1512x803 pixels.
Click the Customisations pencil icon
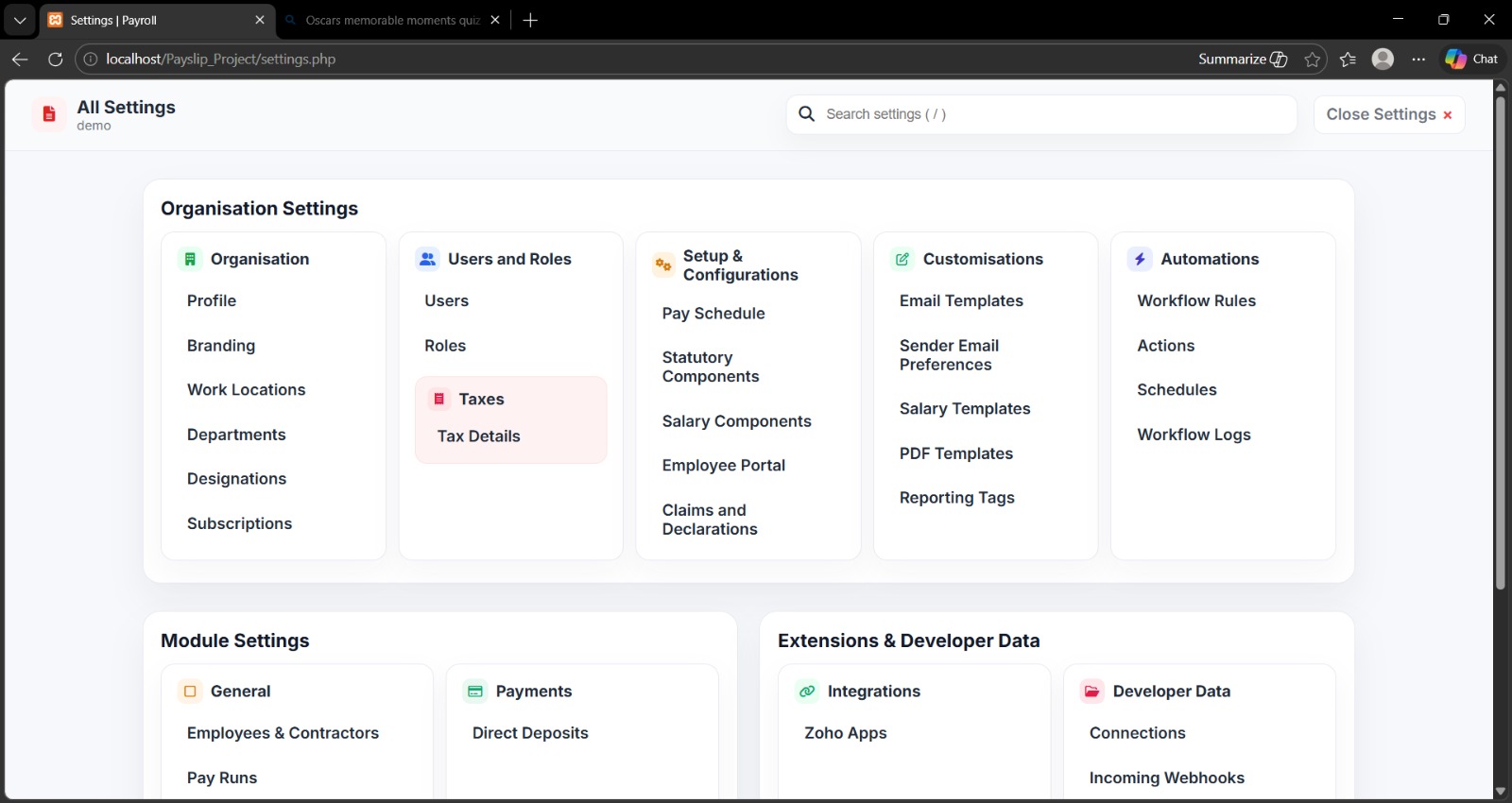click(902, 259)
